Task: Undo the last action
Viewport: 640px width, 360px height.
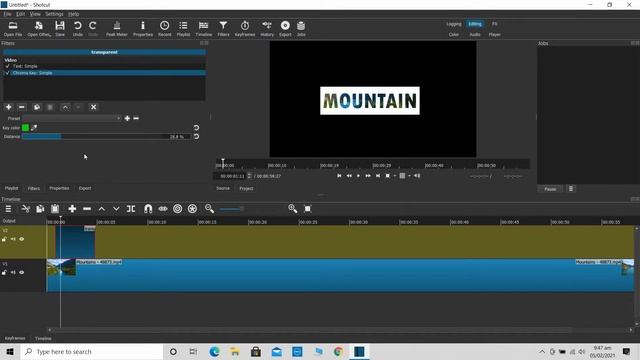Action: tap(78, 29)
